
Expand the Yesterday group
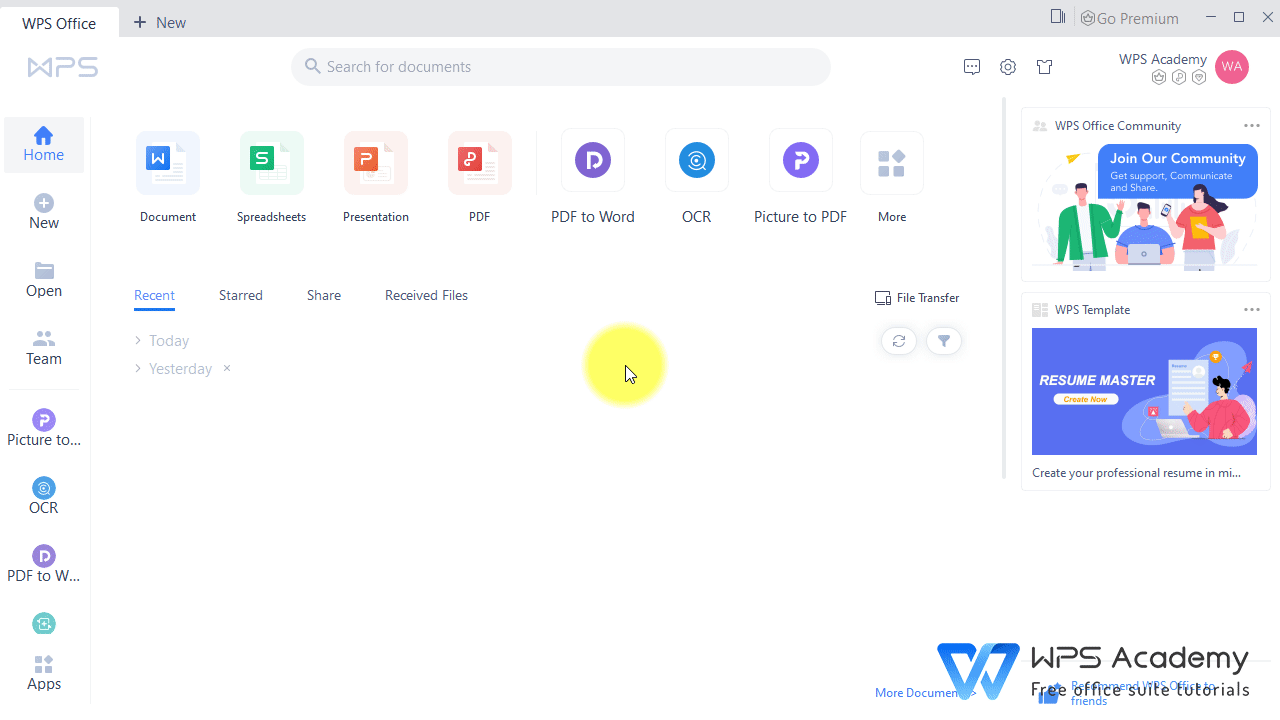(174, 369)
